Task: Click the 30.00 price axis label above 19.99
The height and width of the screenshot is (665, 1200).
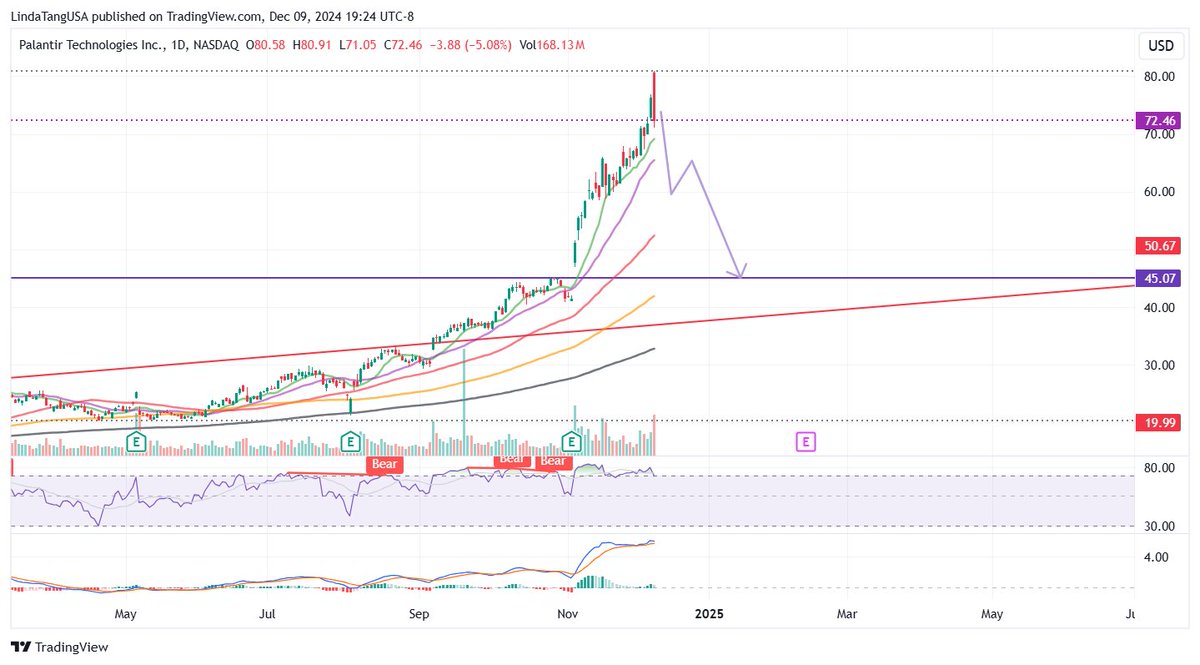Action: [1159, 366]
